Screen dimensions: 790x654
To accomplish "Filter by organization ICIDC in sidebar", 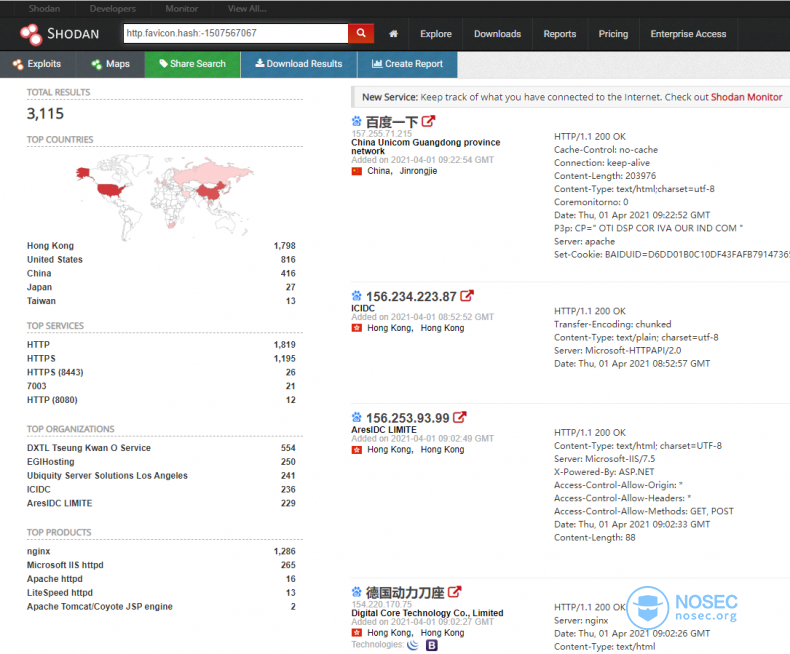I will tap(38, 490).
